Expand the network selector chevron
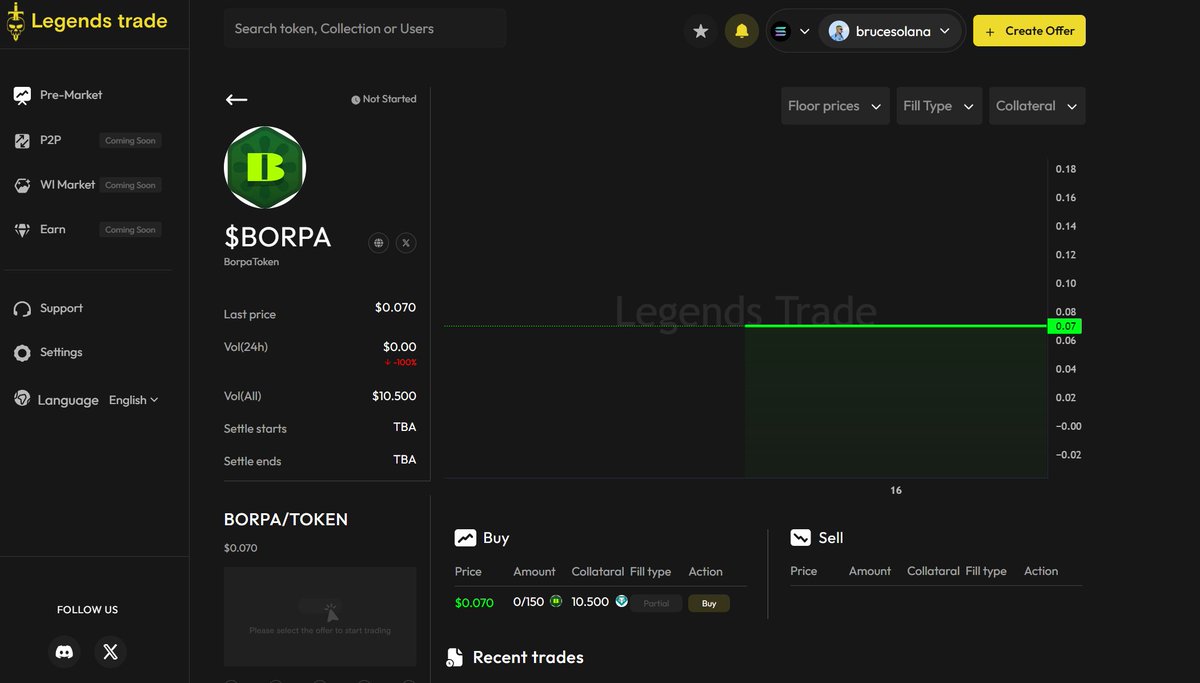The height and width of the screenshot is (683, 1200). (x=805, y=31)
